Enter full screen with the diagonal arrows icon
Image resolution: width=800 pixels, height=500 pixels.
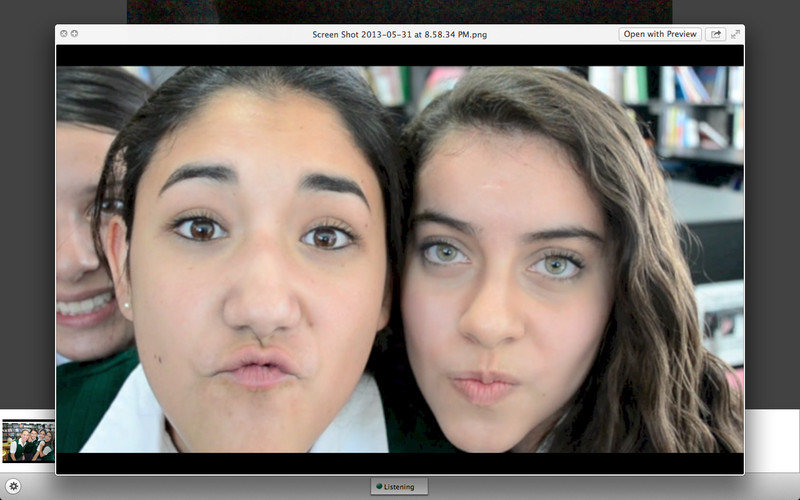click(735, 34)
